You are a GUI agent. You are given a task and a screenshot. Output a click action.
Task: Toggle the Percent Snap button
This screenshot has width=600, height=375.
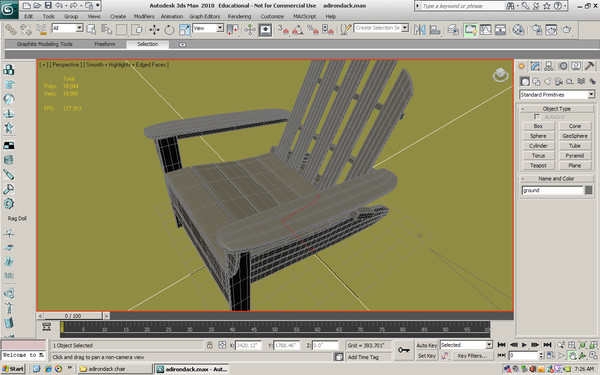tap(313, 30)
